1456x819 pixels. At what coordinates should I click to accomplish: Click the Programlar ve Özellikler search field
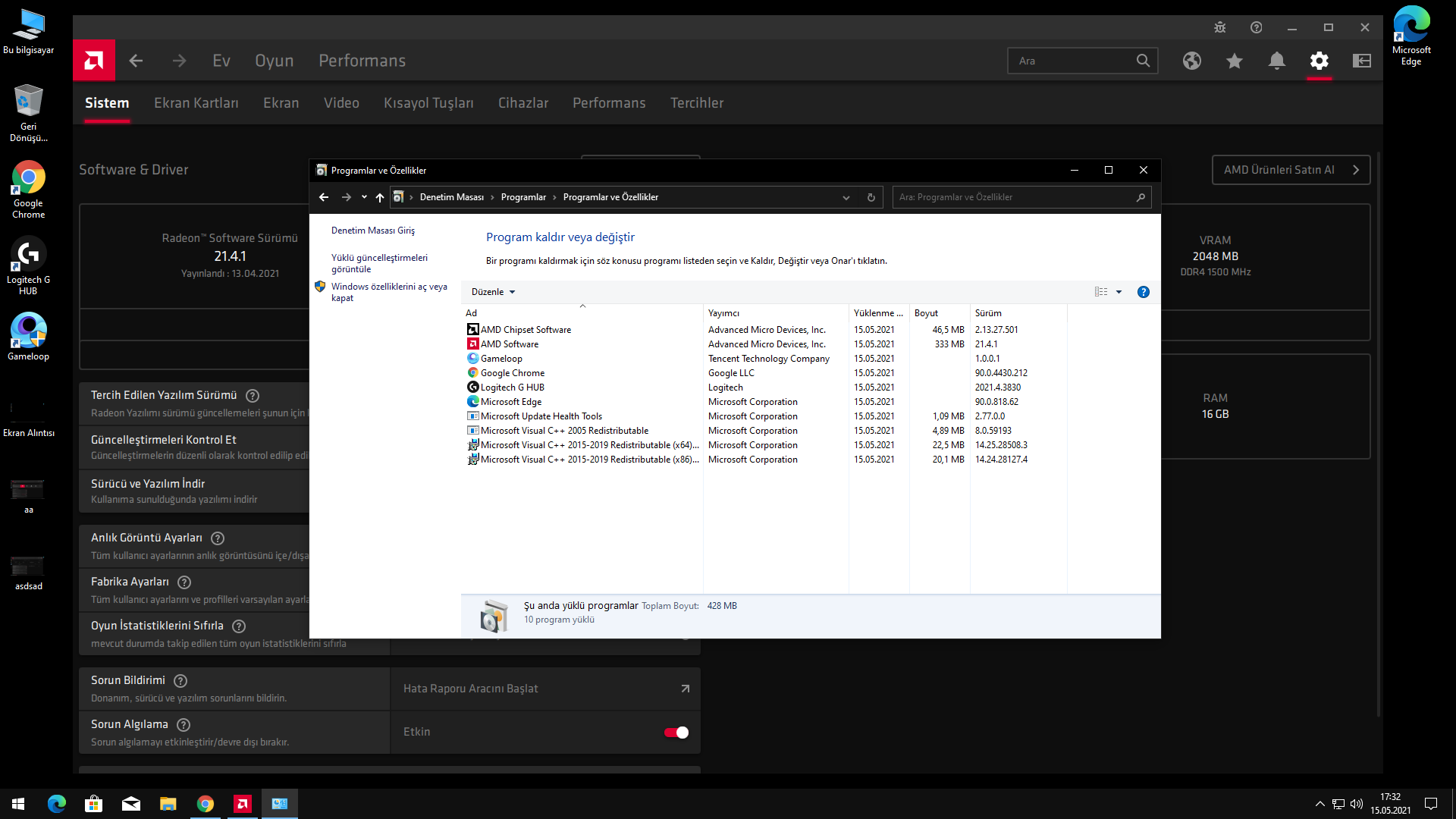pyautogui.click(x=1016, y=197)
